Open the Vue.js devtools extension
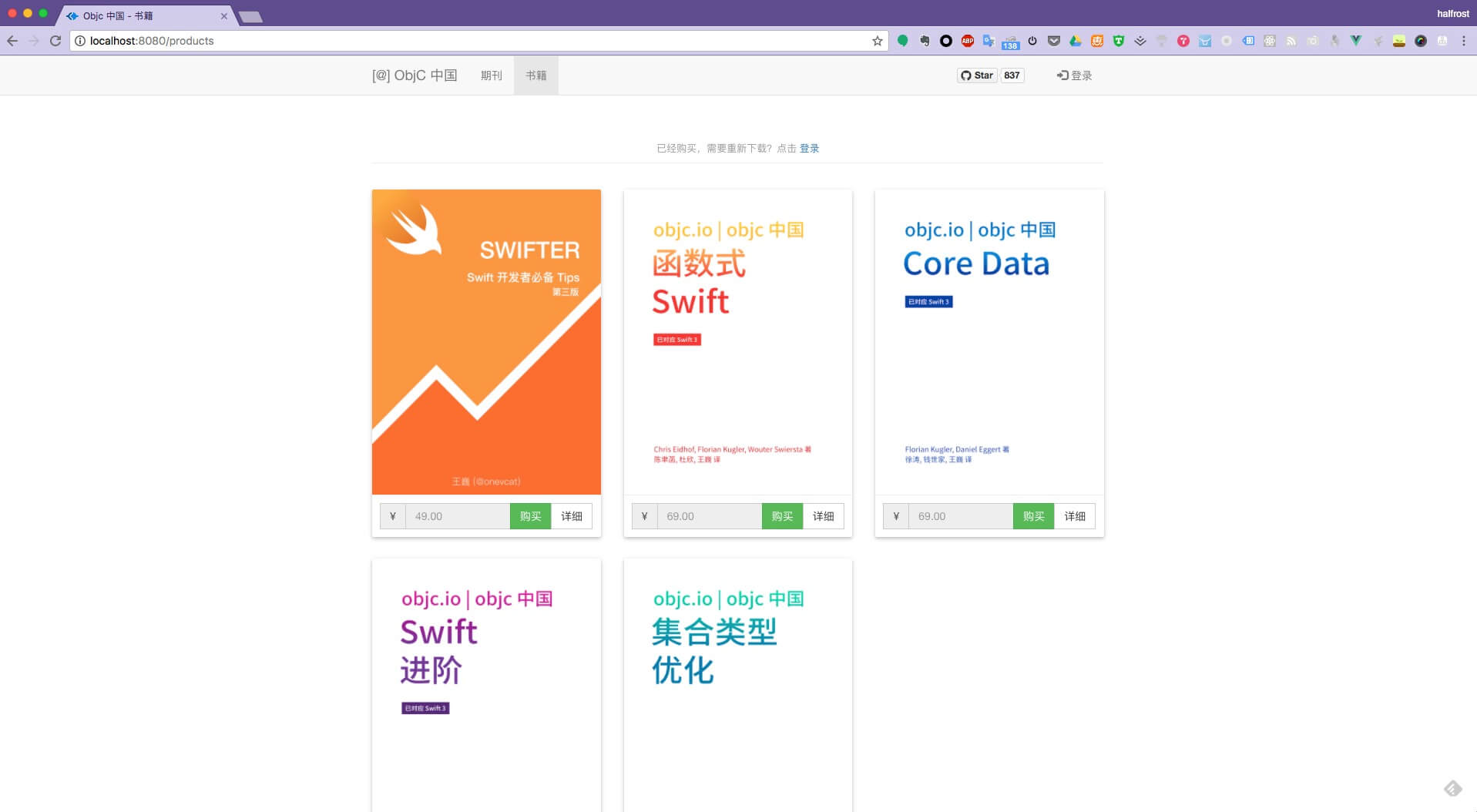Viewport: 1477px width, 812px height. point(1356,41)
